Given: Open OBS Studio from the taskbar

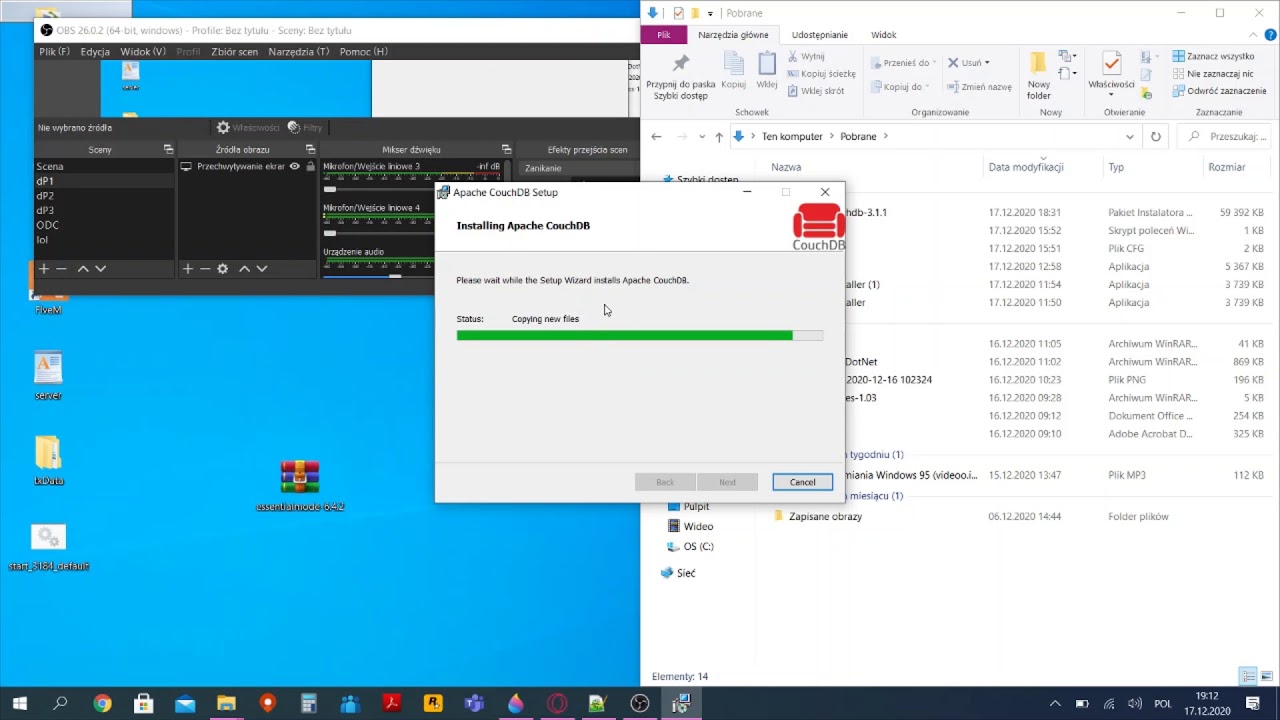Looking at the screenshot, I should point(639,704).
